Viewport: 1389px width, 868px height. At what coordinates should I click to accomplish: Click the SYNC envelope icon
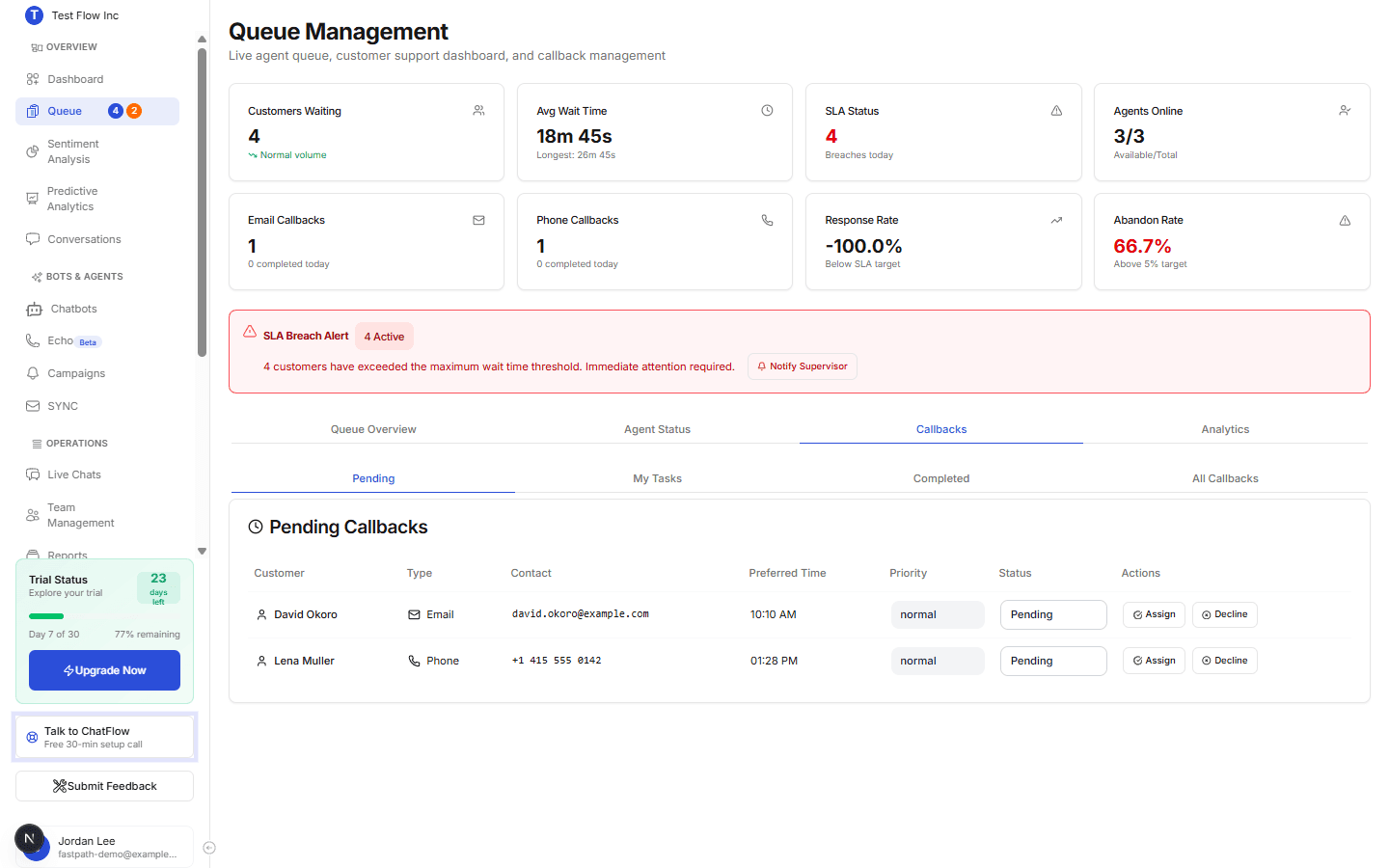coord(33,406)
